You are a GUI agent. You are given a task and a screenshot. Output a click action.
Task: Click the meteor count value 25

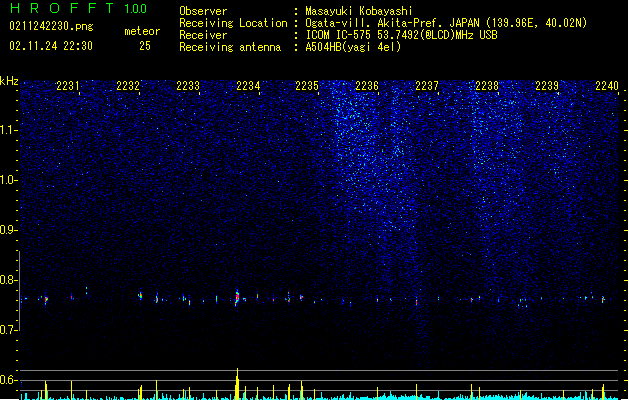pyautogui.click(x=145, y=46)
